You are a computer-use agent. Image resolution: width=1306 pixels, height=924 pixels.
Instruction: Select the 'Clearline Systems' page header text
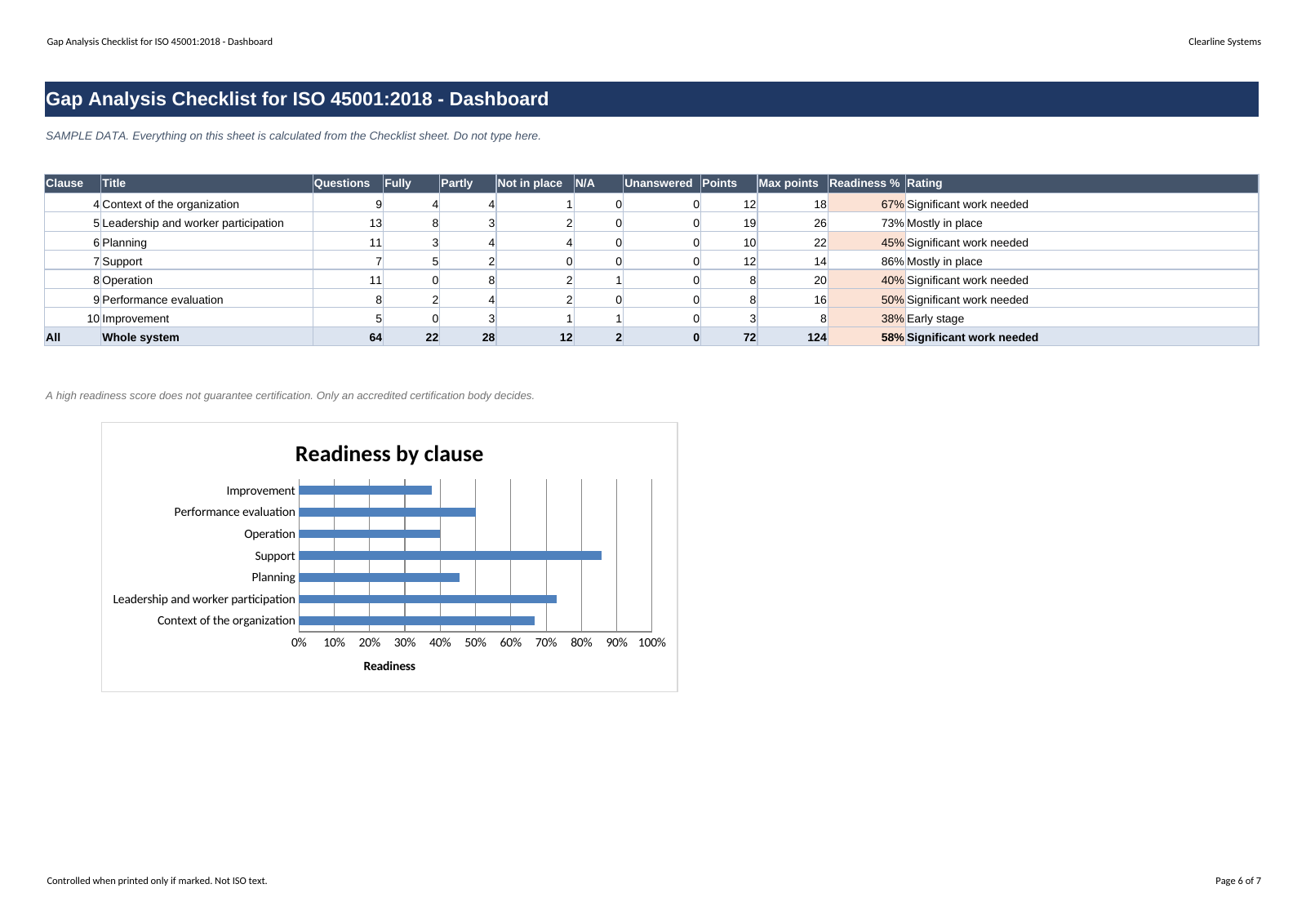[1224, 42]
